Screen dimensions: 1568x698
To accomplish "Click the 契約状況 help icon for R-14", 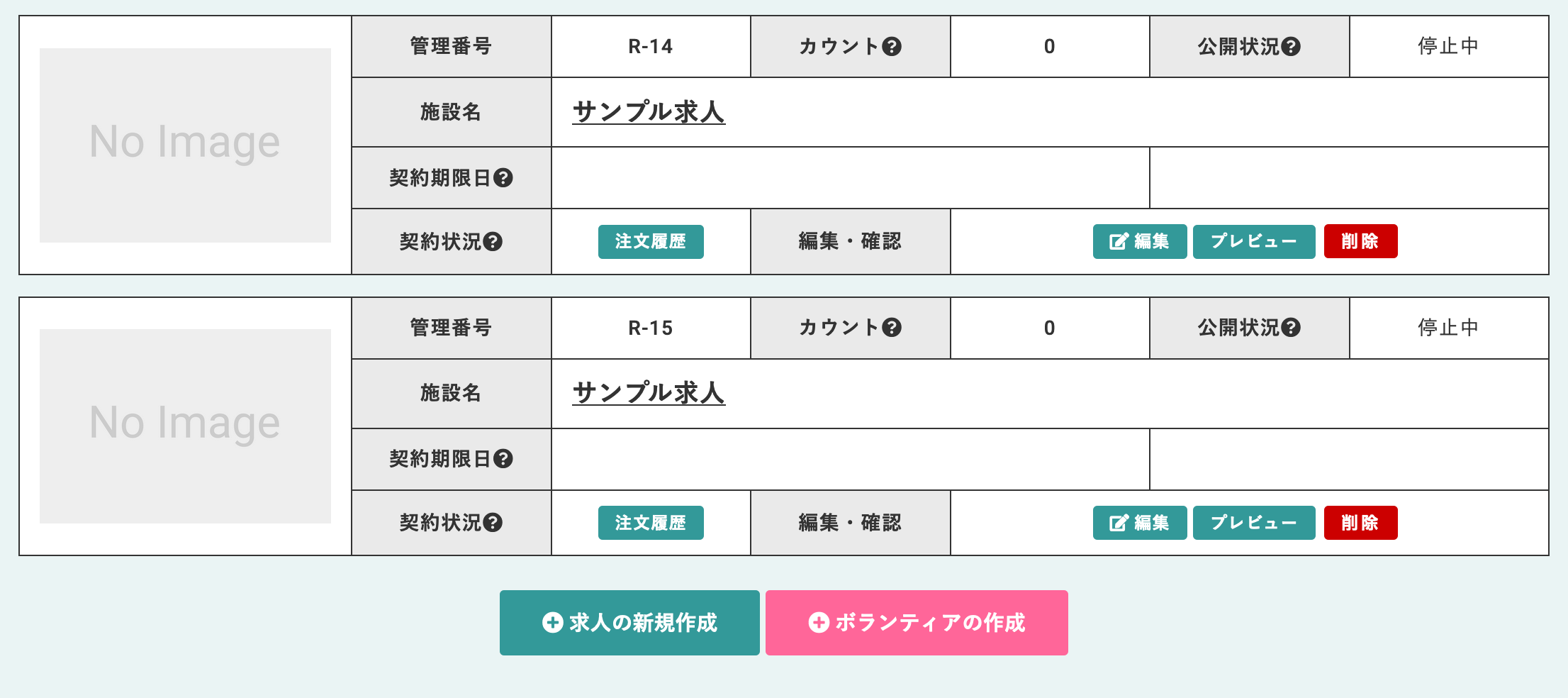I will click(x=493, y=242).
